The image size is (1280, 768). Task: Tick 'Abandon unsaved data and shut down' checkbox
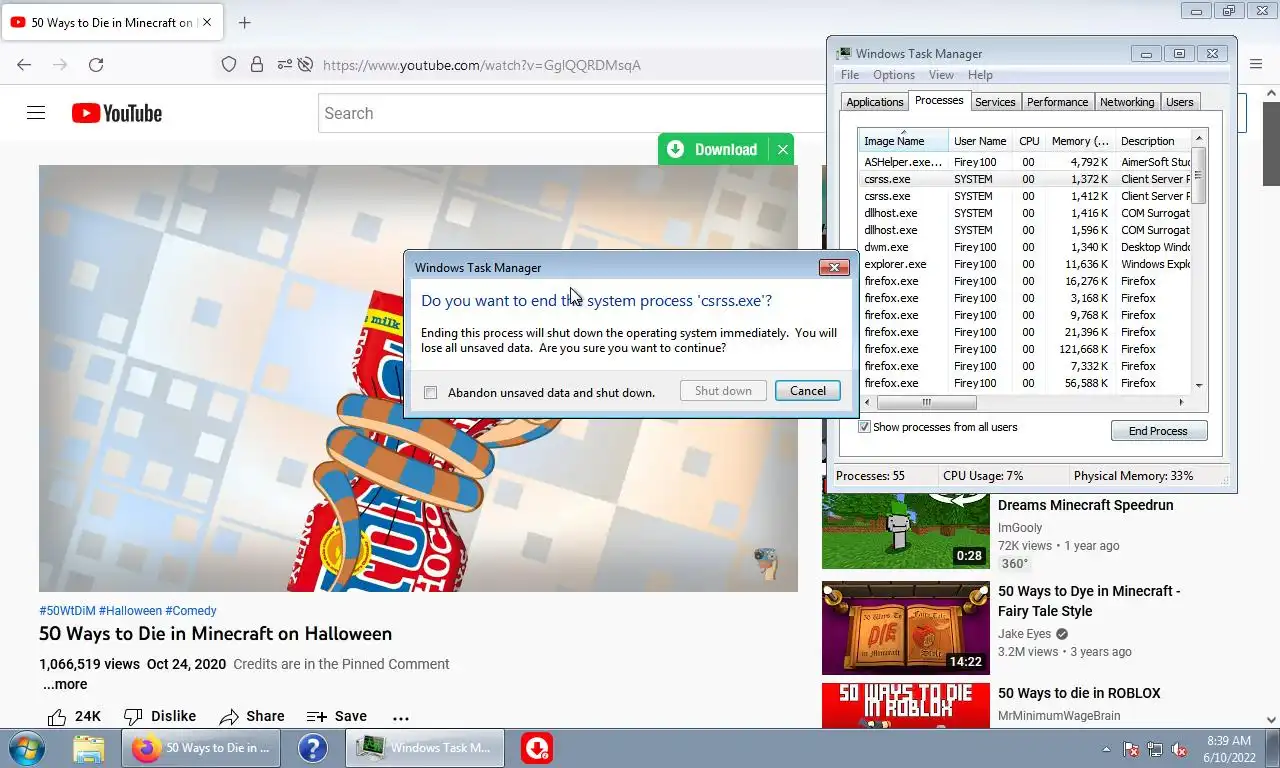click(x=430, y=393)
